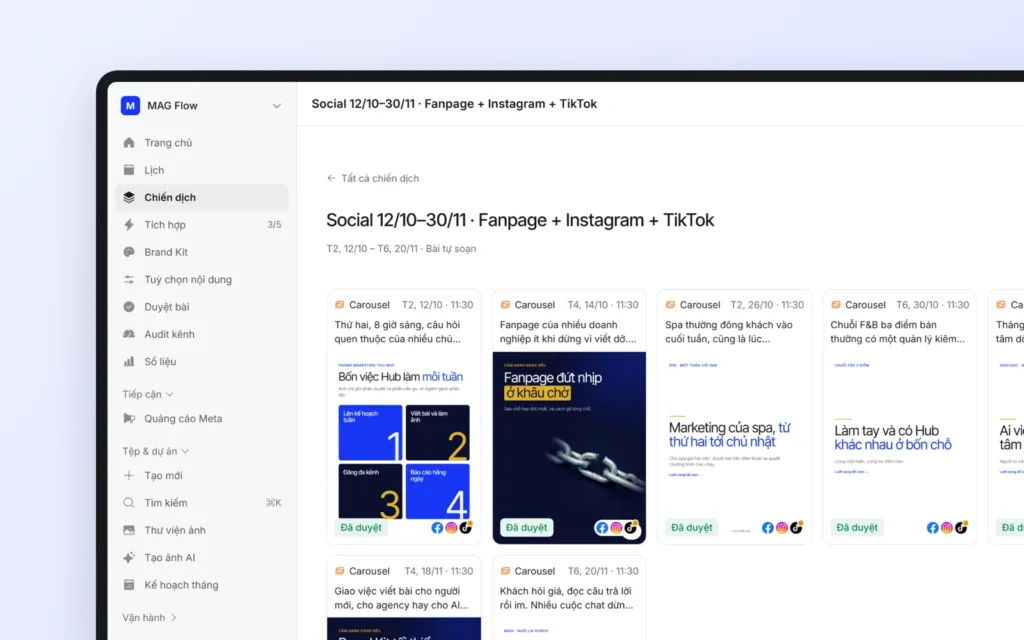1024x640 pixels.
Task: Click date text 'T2, 12/10 – T6, 20/11 · Bài tự soạn'
Action: coord(401,249)
